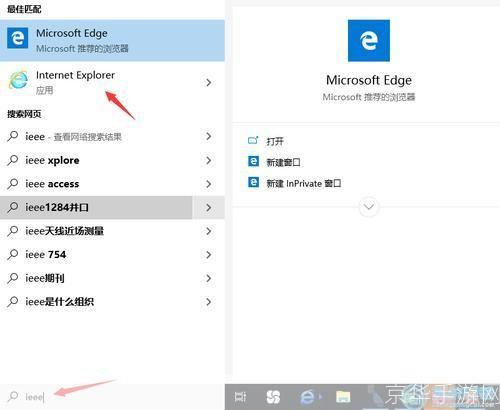Open web result 'ieee - 查看网络搜索结果'
This screenshot has width=500, height=410.
pyautogui.click(x=96, y=136)
